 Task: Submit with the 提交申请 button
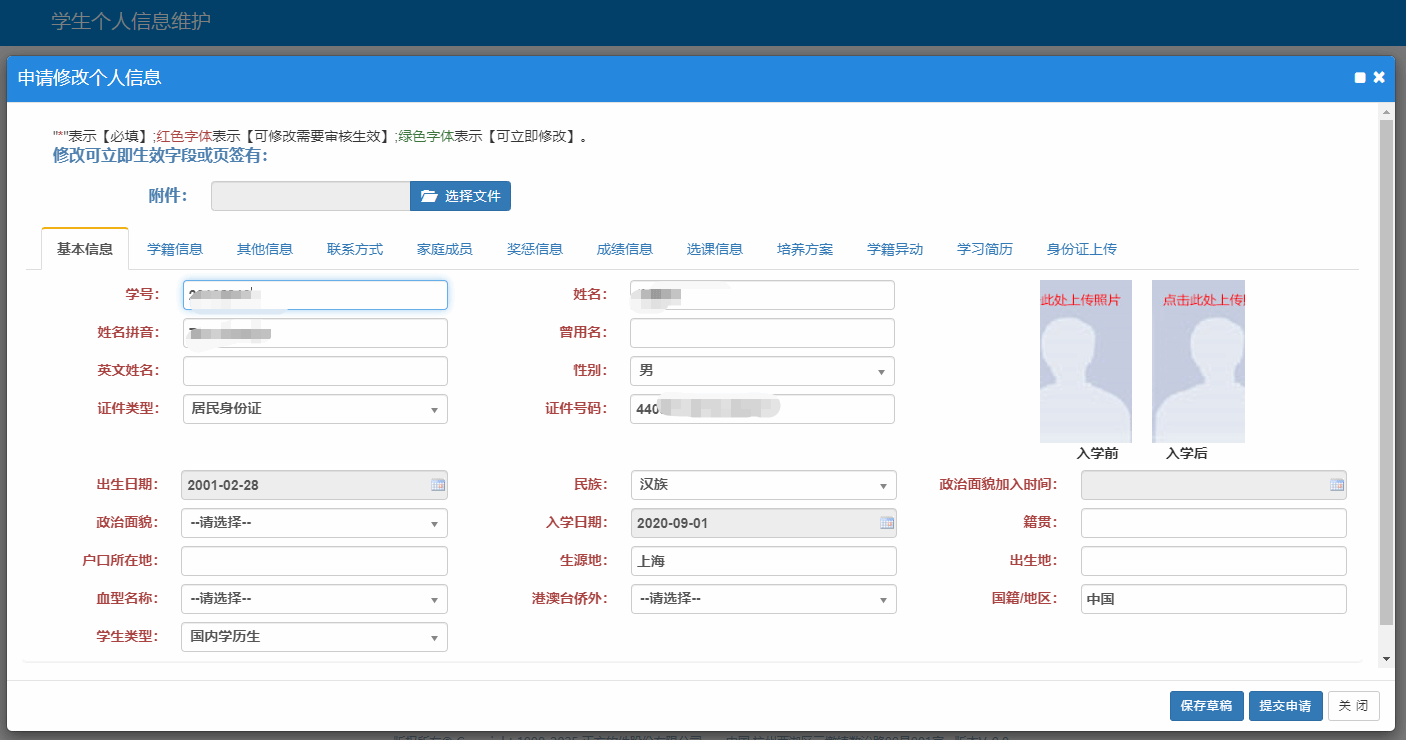[1285, 706]
